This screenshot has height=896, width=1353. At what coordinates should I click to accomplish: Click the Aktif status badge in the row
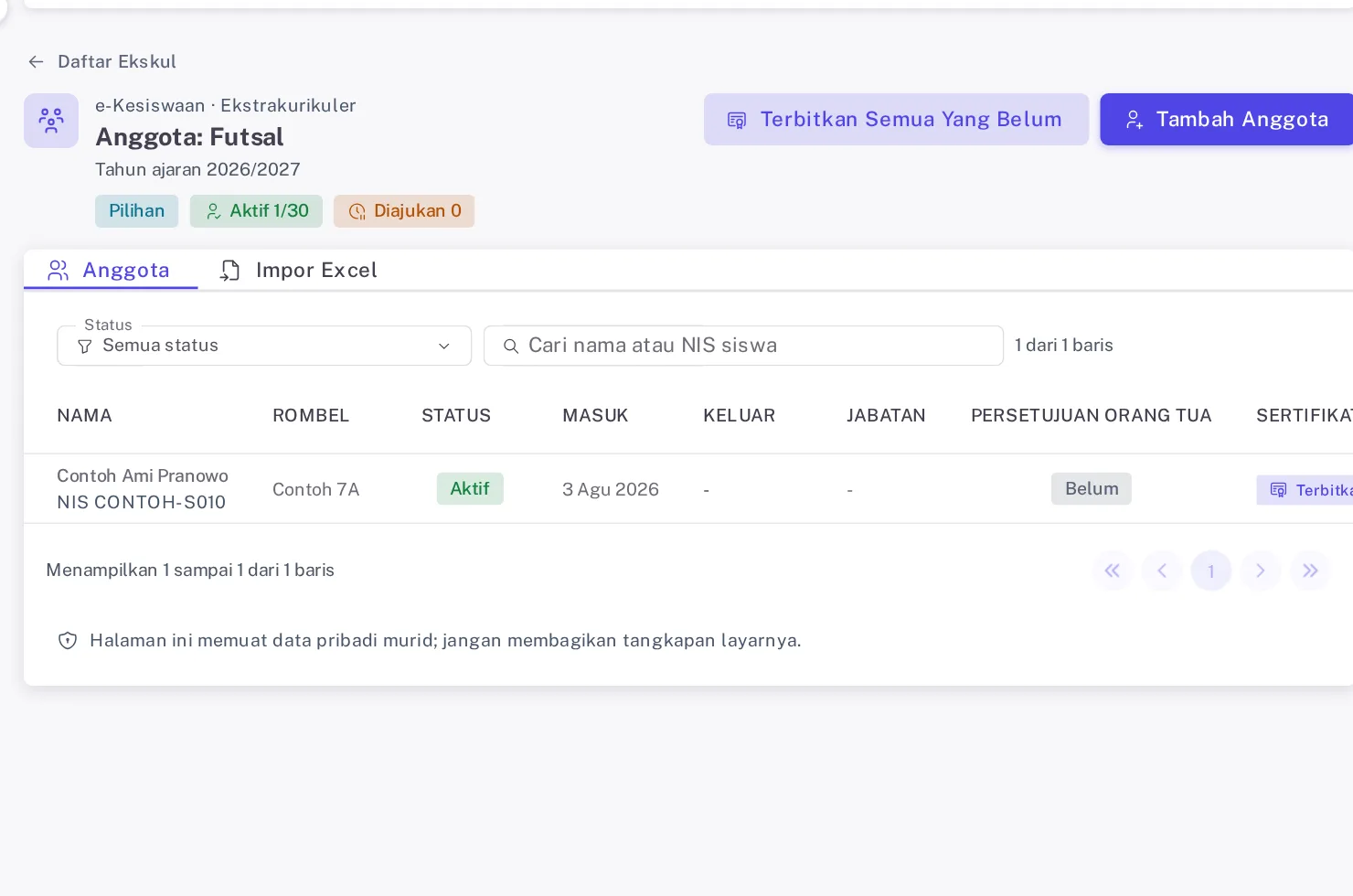pos(470,488)
